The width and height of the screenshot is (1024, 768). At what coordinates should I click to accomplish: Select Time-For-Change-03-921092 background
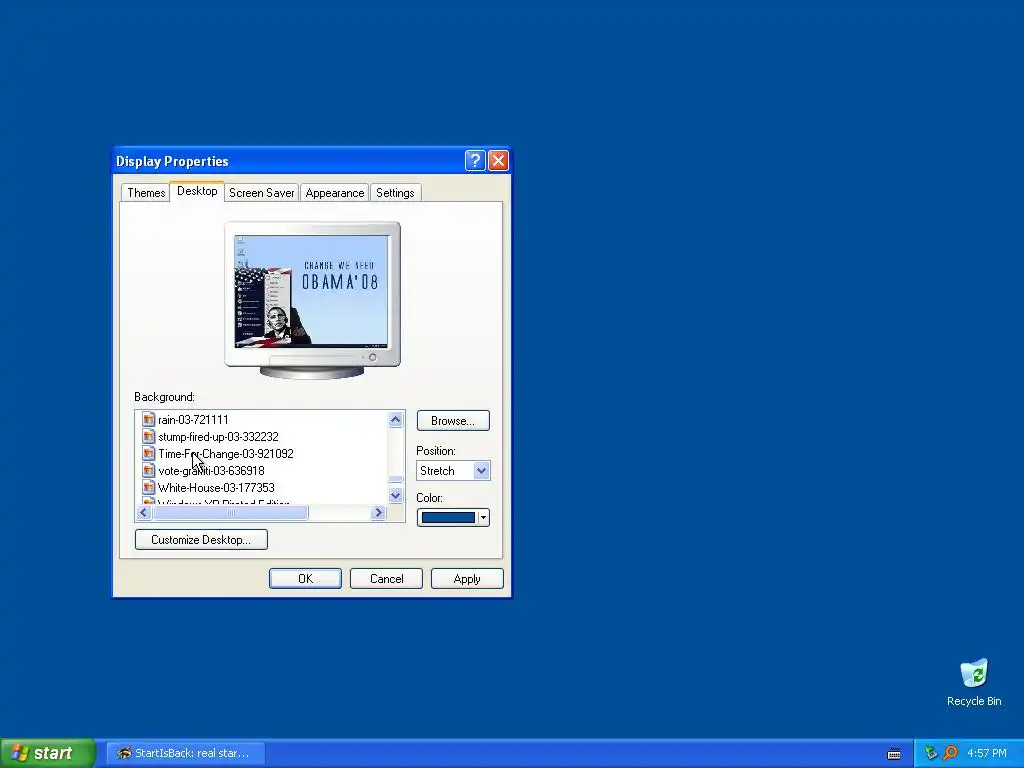coord(226,454)
